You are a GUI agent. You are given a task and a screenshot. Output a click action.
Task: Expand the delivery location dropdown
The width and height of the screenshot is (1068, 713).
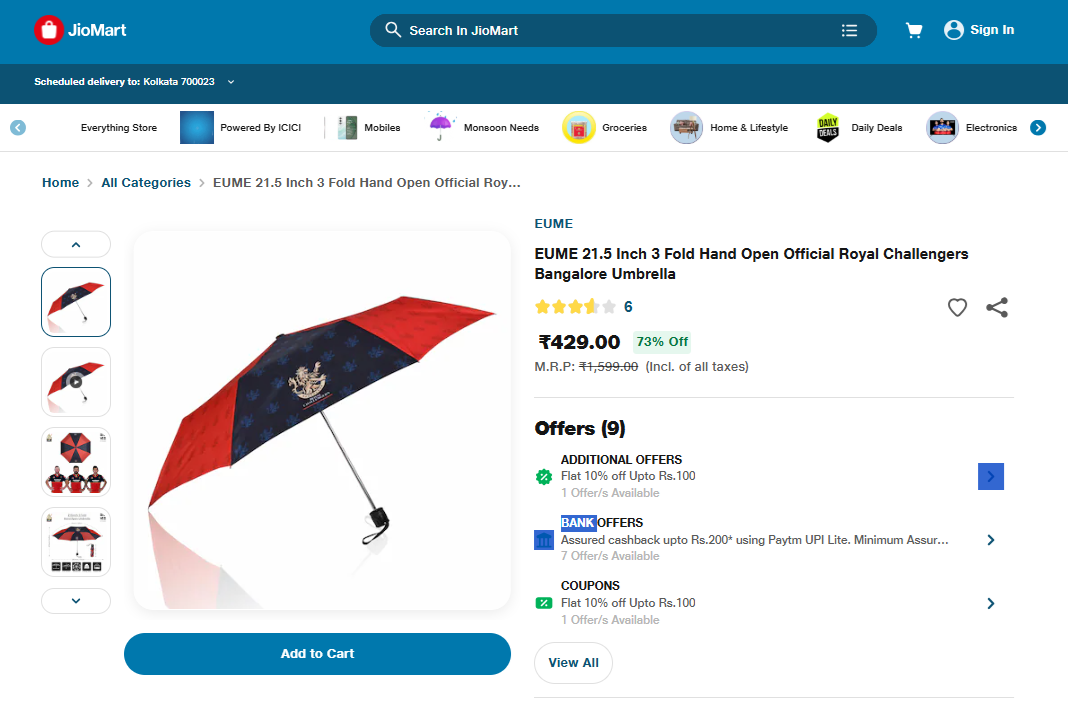tap(231, 82)
